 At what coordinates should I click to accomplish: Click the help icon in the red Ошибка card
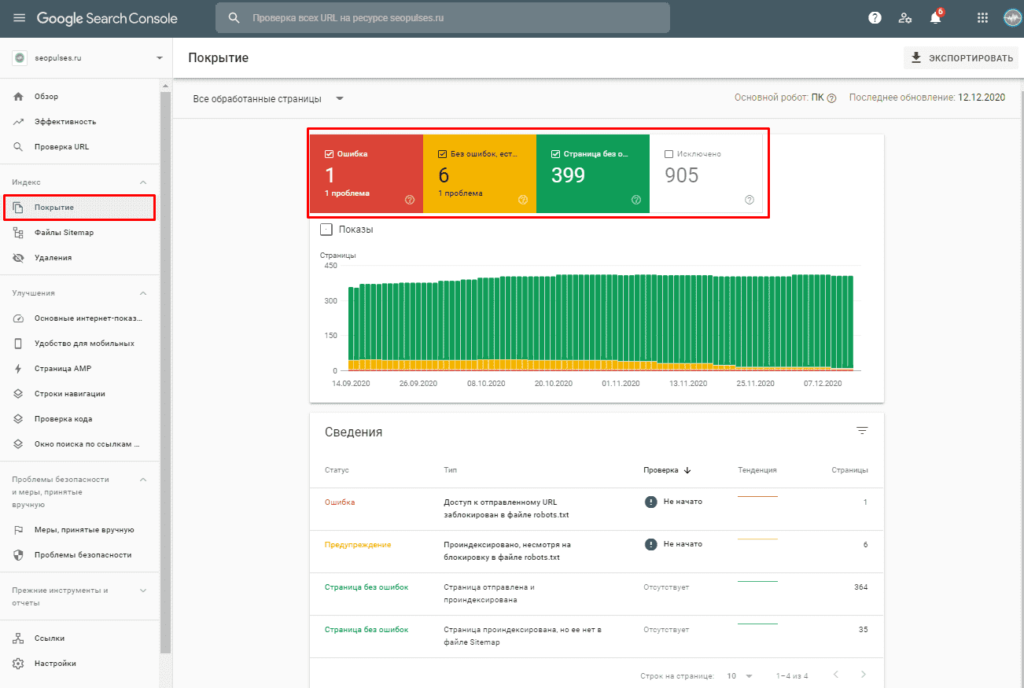point(409,200)
